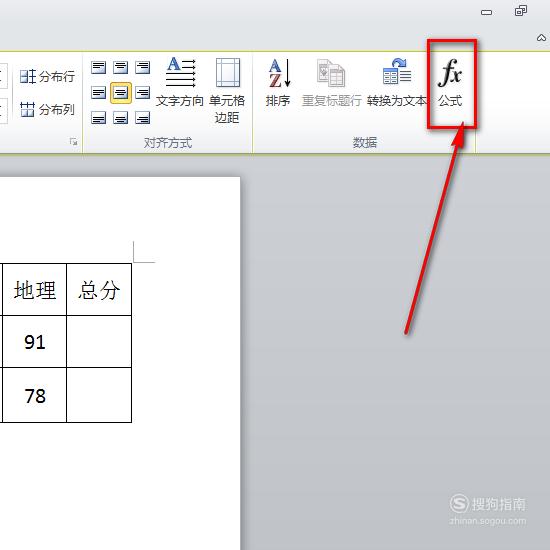Click the Formula (公式) fx button

(450, 83)
